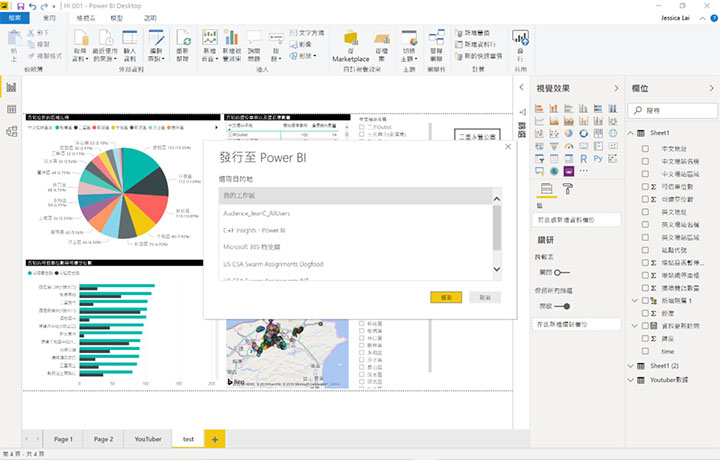This screenshot has width=720, height=460.
Task: Switch to Page 1 tab
Action: tap(63, 439)
